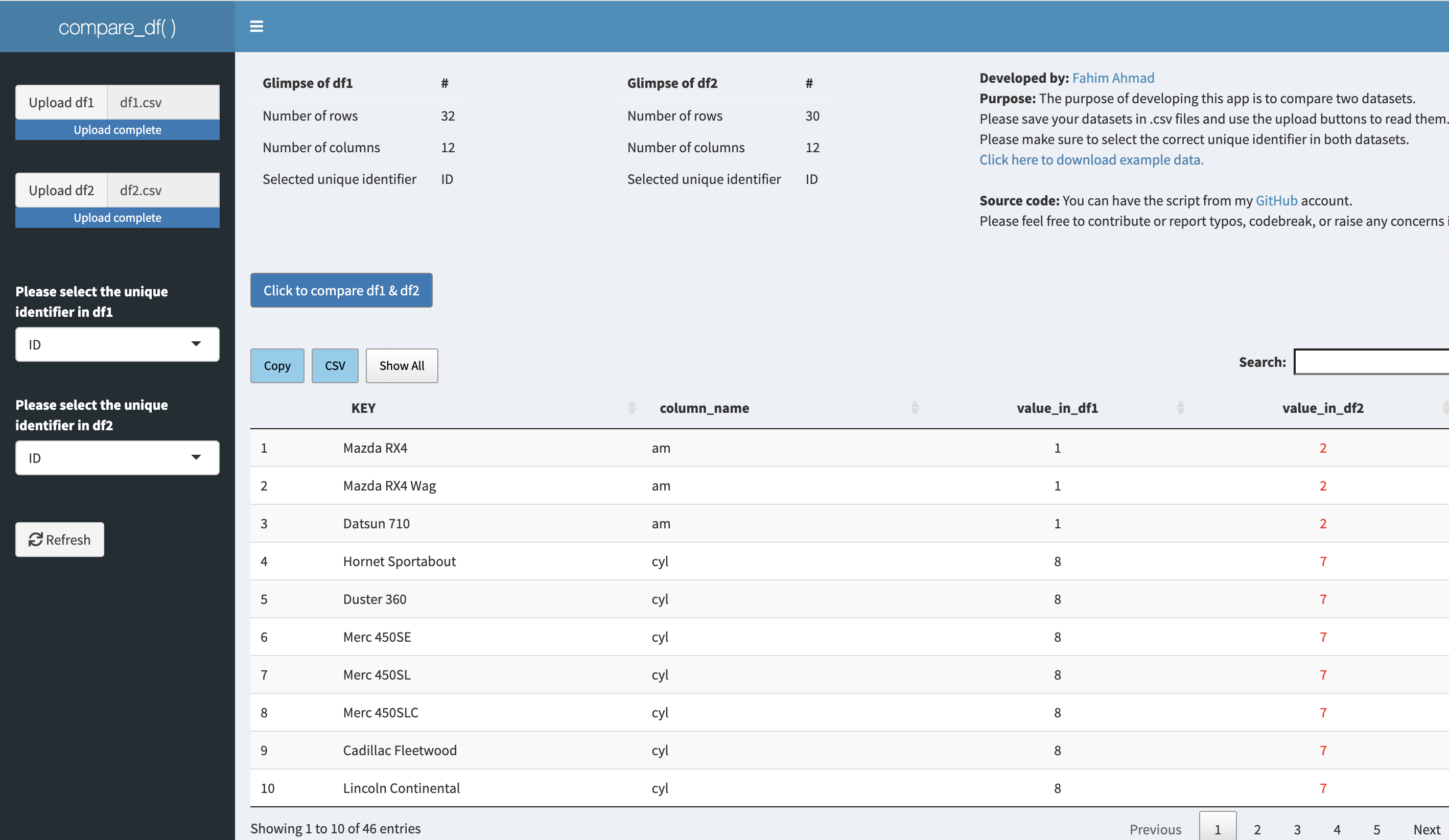1449x840 pixels.
Task: Select the Merc 450SL key cell
Action: tap(377, 675)
